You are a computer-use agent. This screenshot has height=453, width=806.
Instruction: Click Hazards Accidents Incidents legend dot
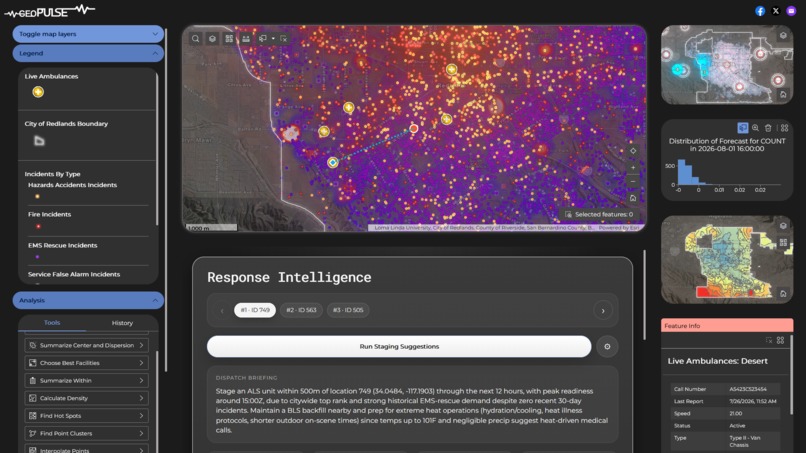click(37, 196)
